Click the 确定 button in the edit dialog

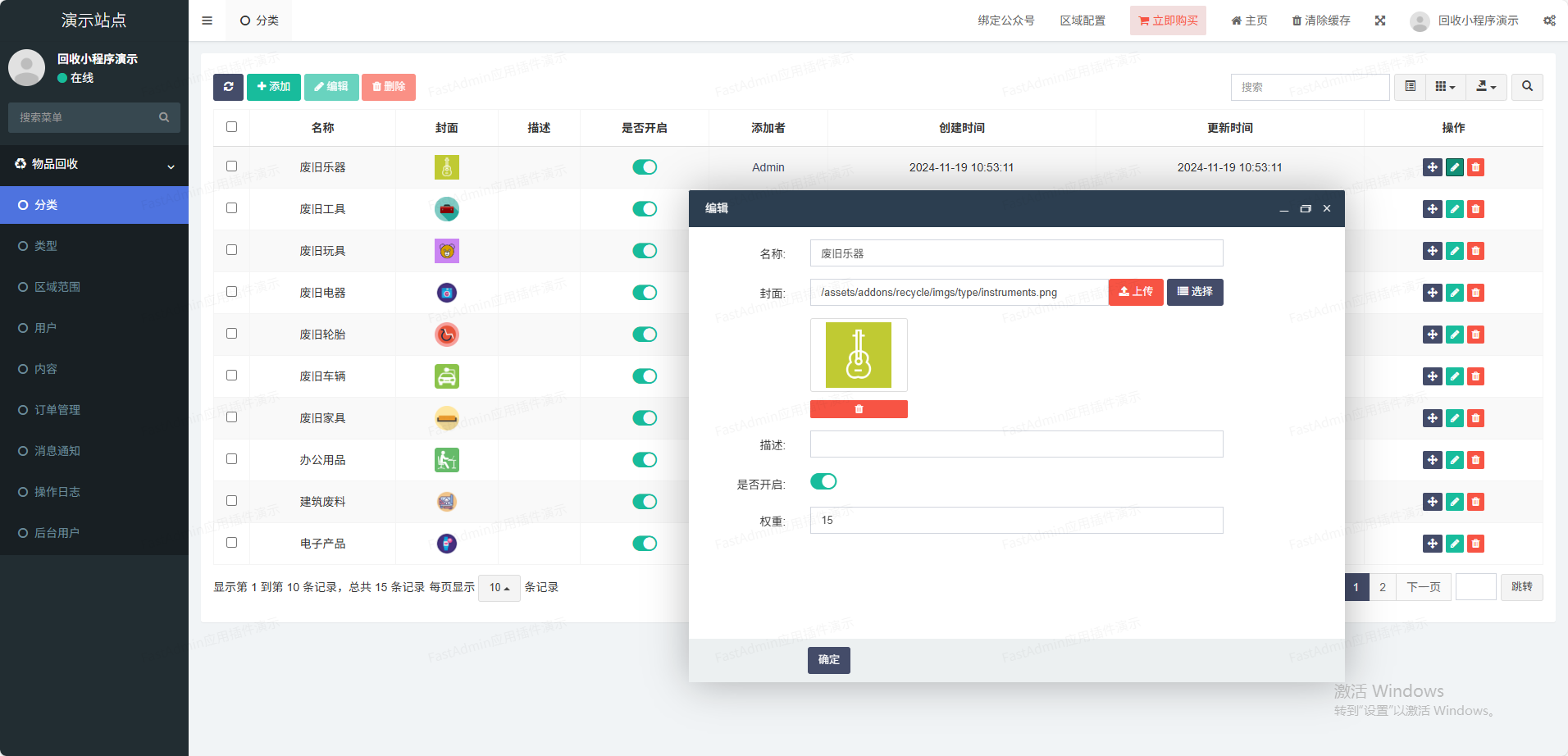828,660
